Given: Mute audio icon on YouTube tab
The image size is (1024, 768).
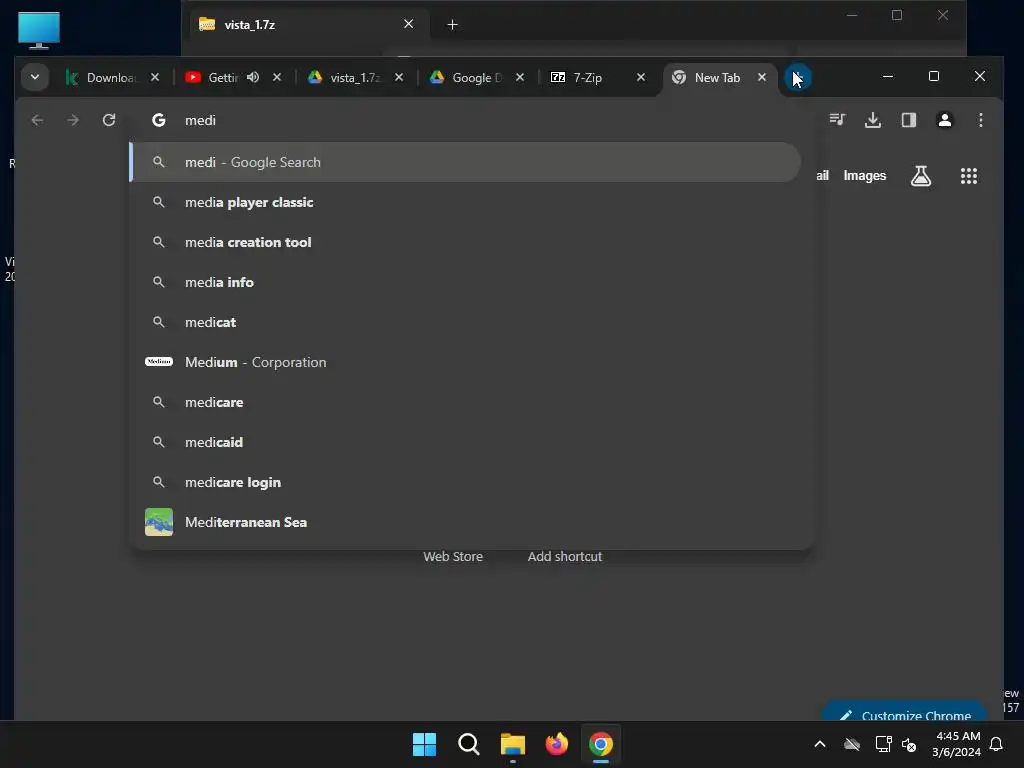Looking at the screenshot, I should point(253,77).
